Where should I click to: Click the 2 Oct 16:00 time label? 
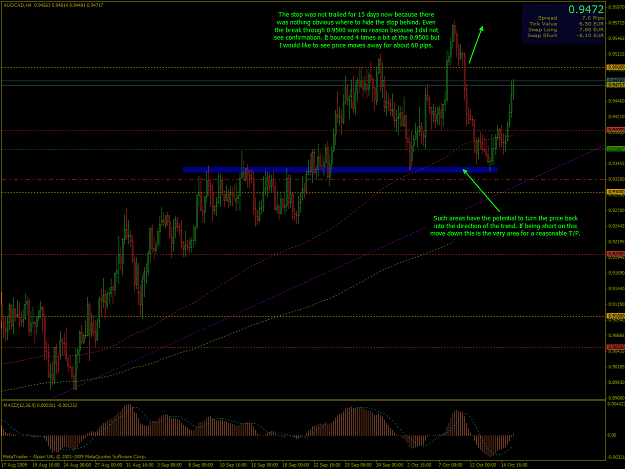coord(419,465)
